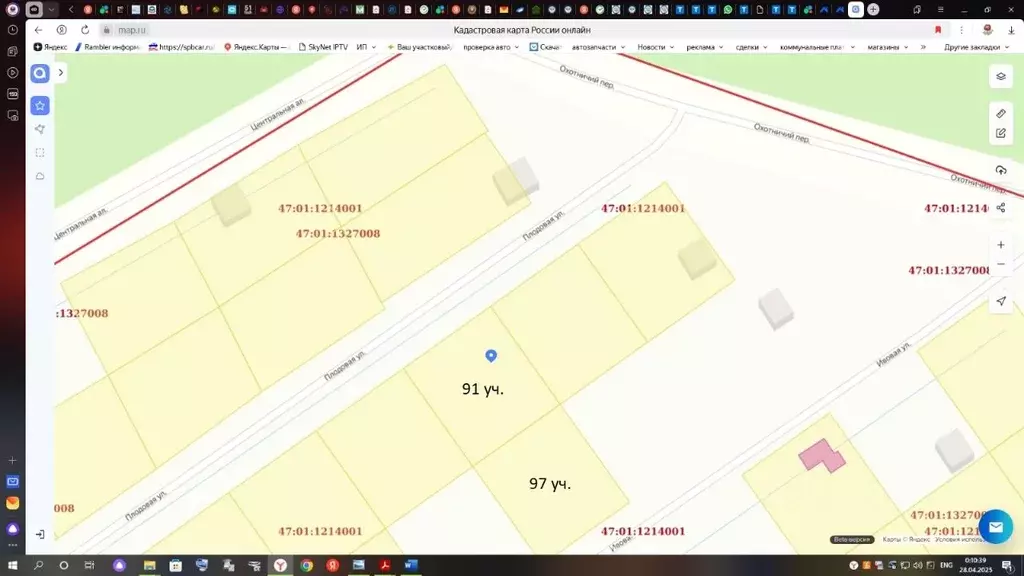Expand the сделки bookmarks folder
This screenshot has height=576, width=1024.
[x=751, y=47]
